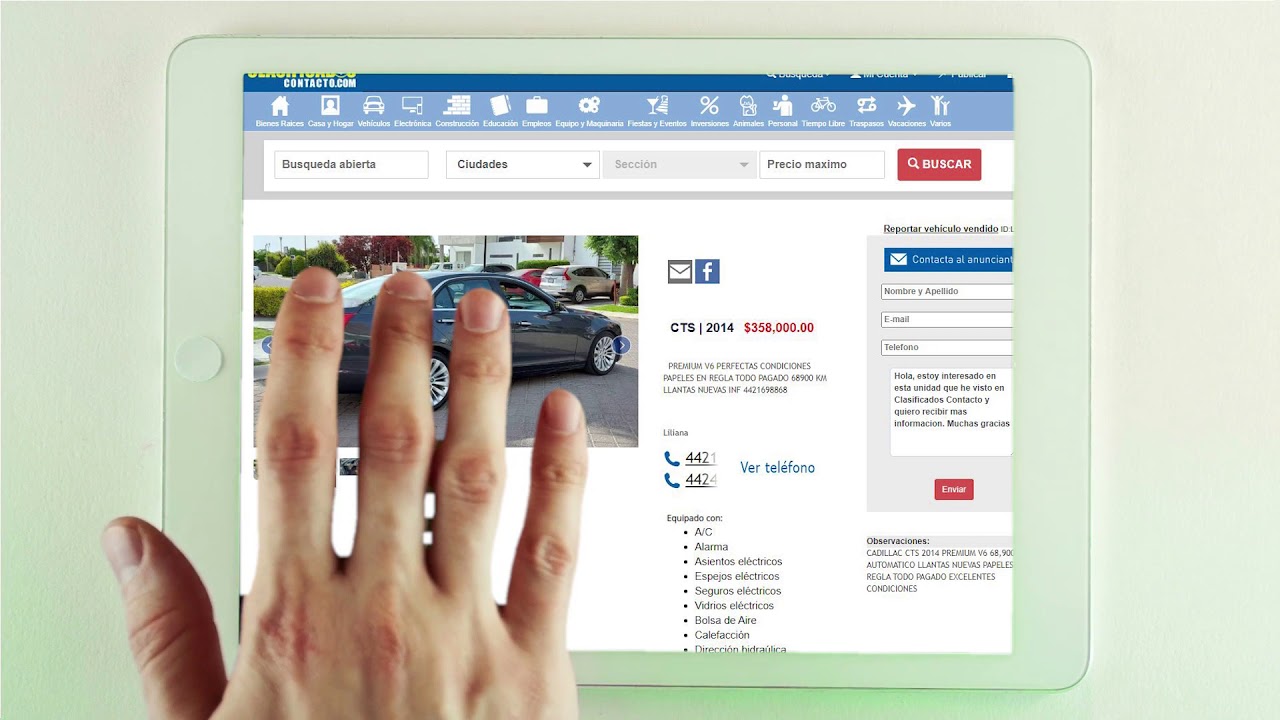
Task: Click the red BUSCAR button
Action: click(x=939, y=164)
